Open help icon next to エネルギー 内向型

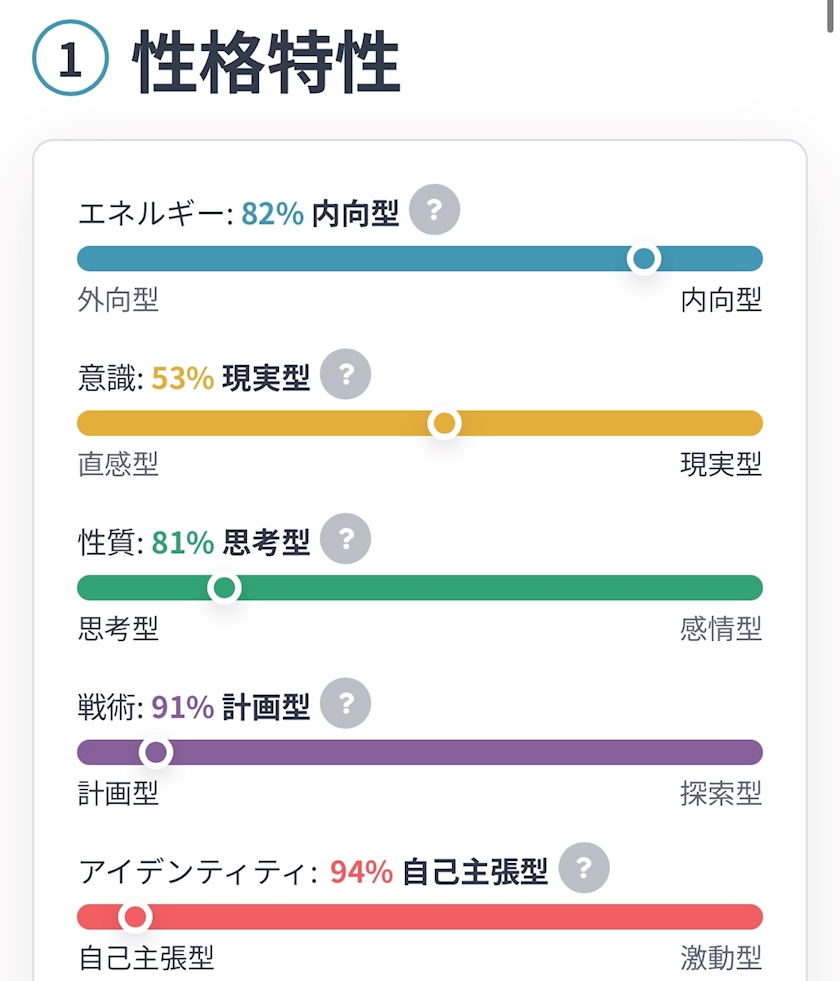[435, 210]
